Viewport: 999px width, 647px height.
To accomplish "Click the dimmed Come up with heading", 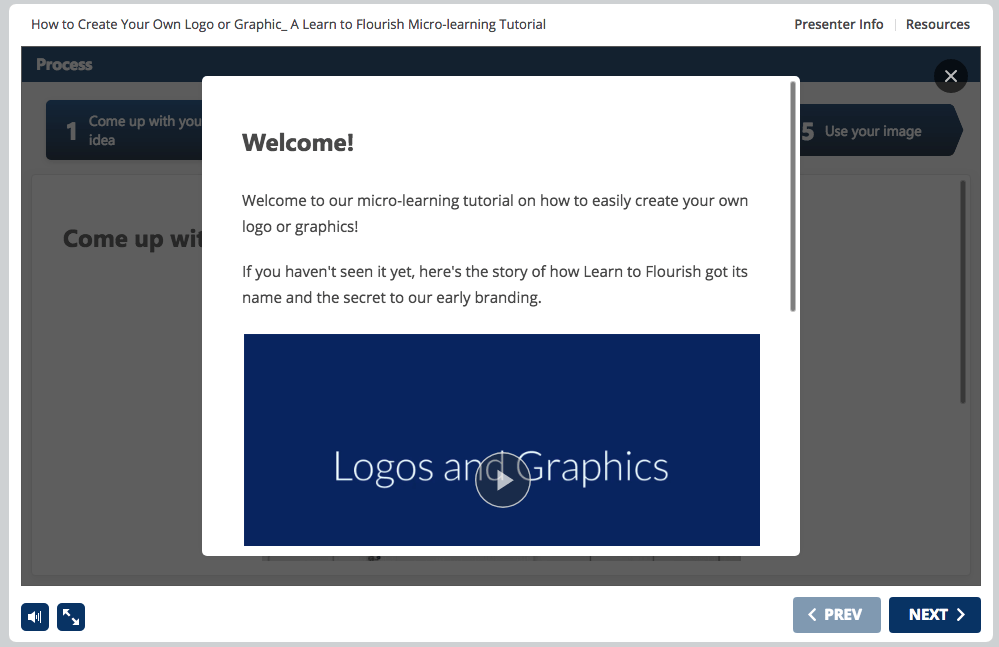I will (x=132, y=239).
